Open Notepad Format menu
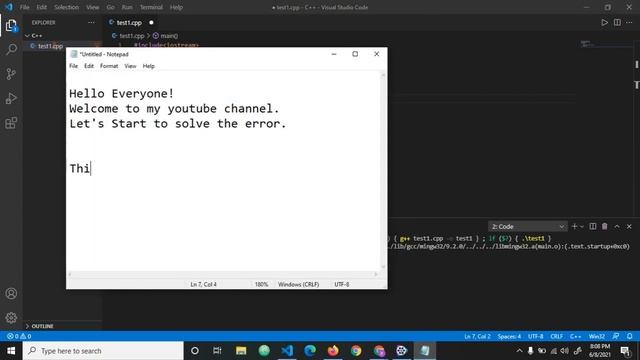The height and width of the screenshot is (360, 640). coord(109,66)
